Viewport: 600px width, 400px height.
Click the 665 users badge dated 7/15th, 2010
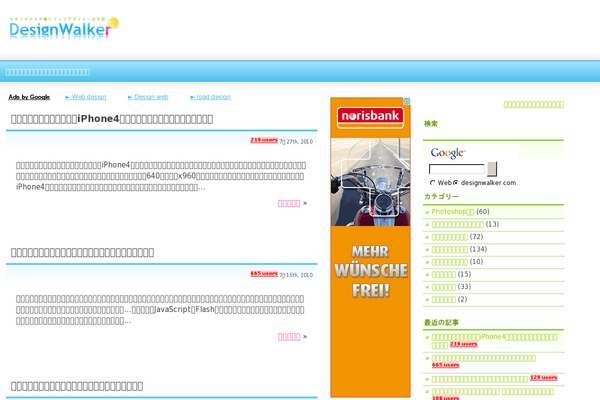click(x=264, y=274)
